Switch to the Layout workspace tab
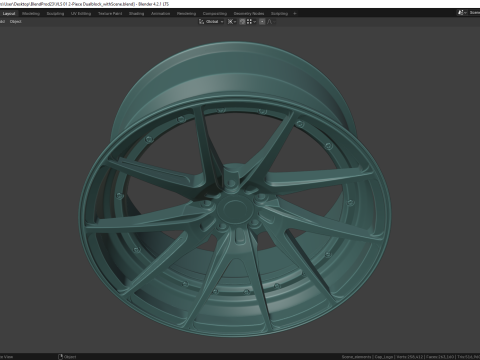 click(9, 14)
